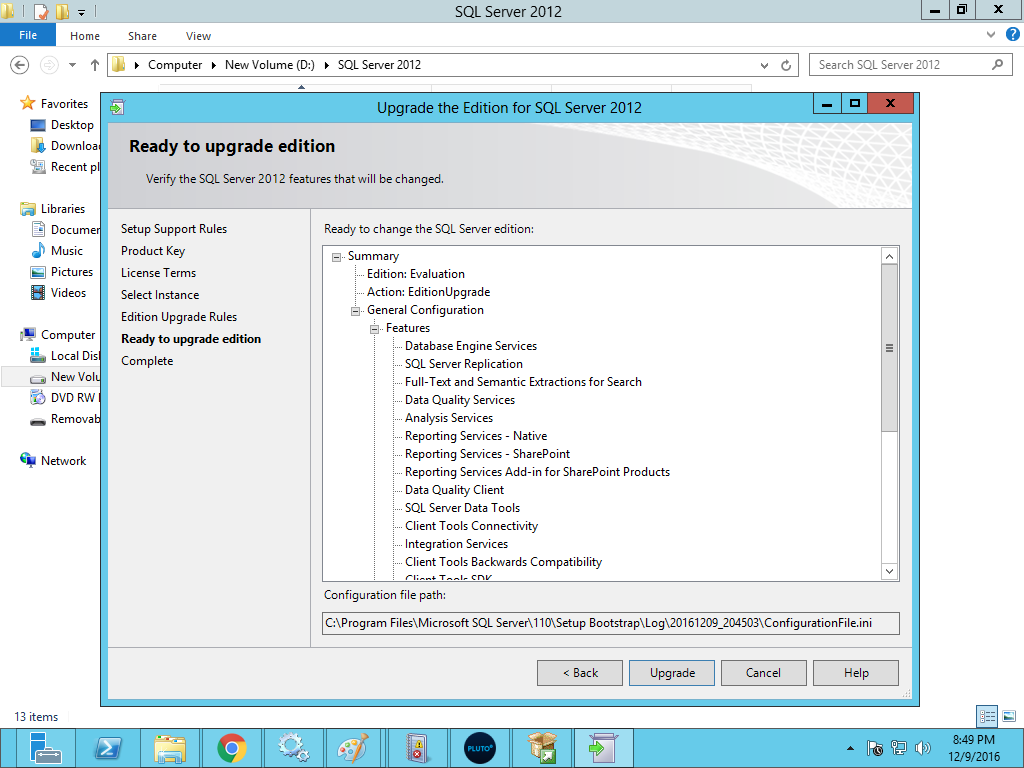1024x768 pixels.
Task: Cancel the edition upgrade wizard
Action: tap(763, 673)
